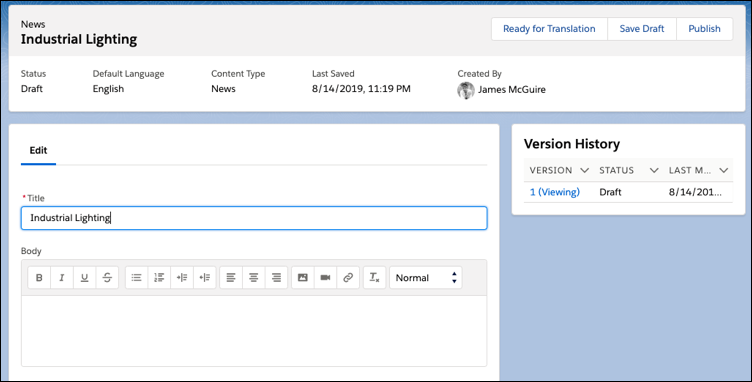The width and height of the screenshot is (752, 382).
Task: Apply italic formatting in Body toolbar
Action: point(62,278)
